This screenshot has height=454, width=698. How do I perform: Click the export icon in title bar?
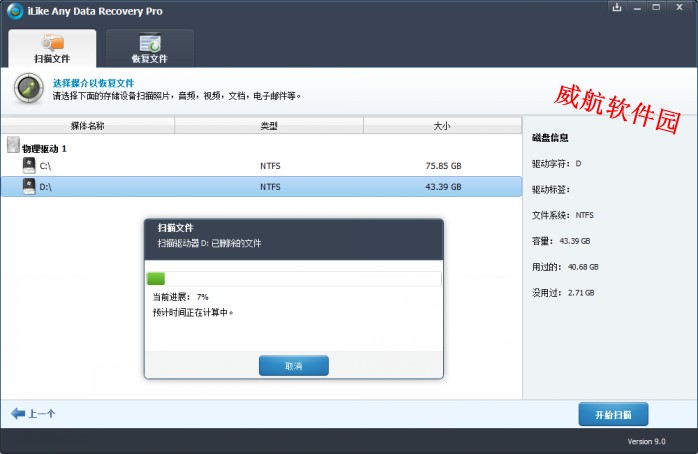pyautogui.click(x=617, y=7)
